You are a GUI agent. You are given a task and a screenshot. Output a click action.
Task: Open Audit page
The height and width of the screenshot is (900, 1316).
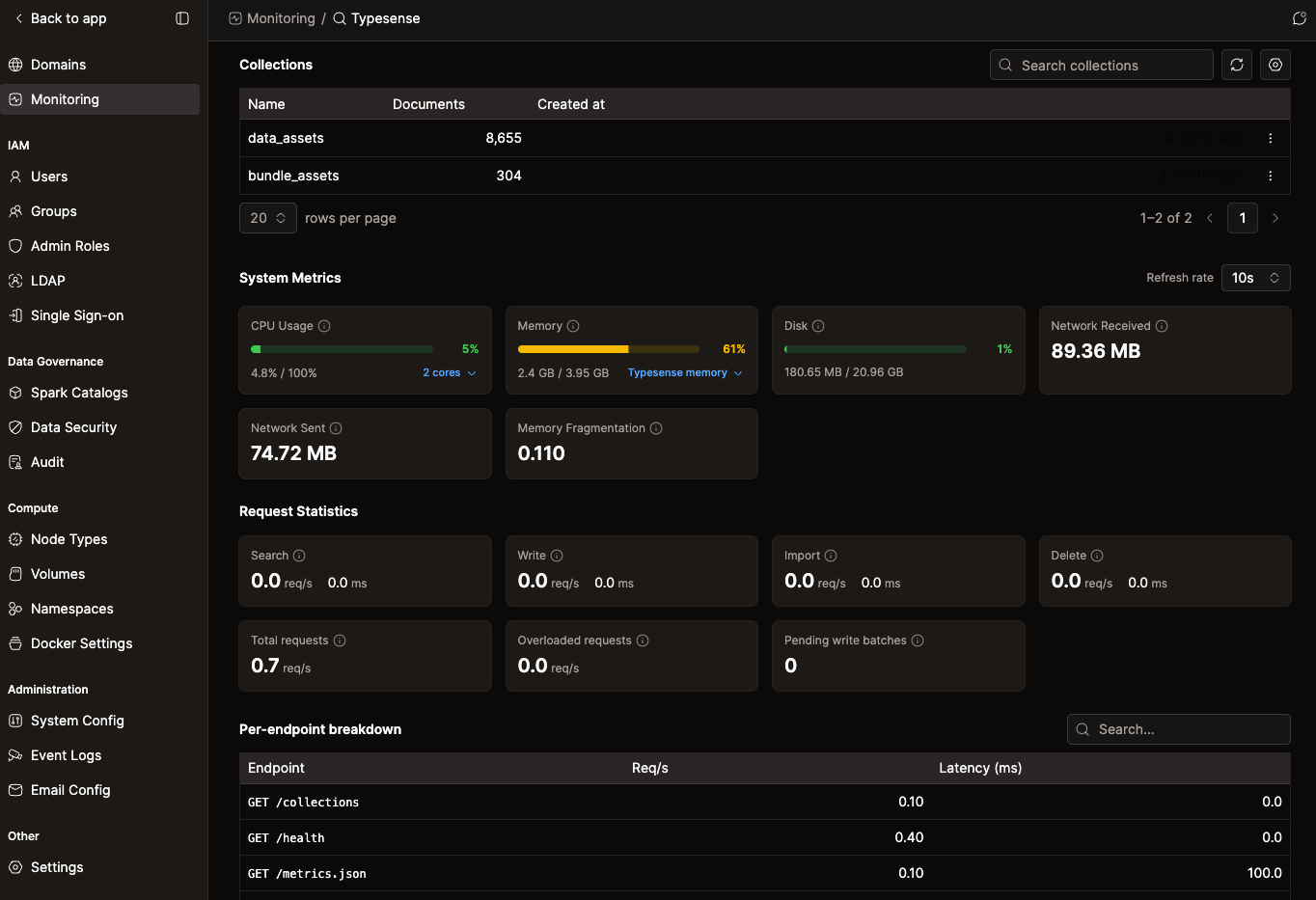(100, 462)
